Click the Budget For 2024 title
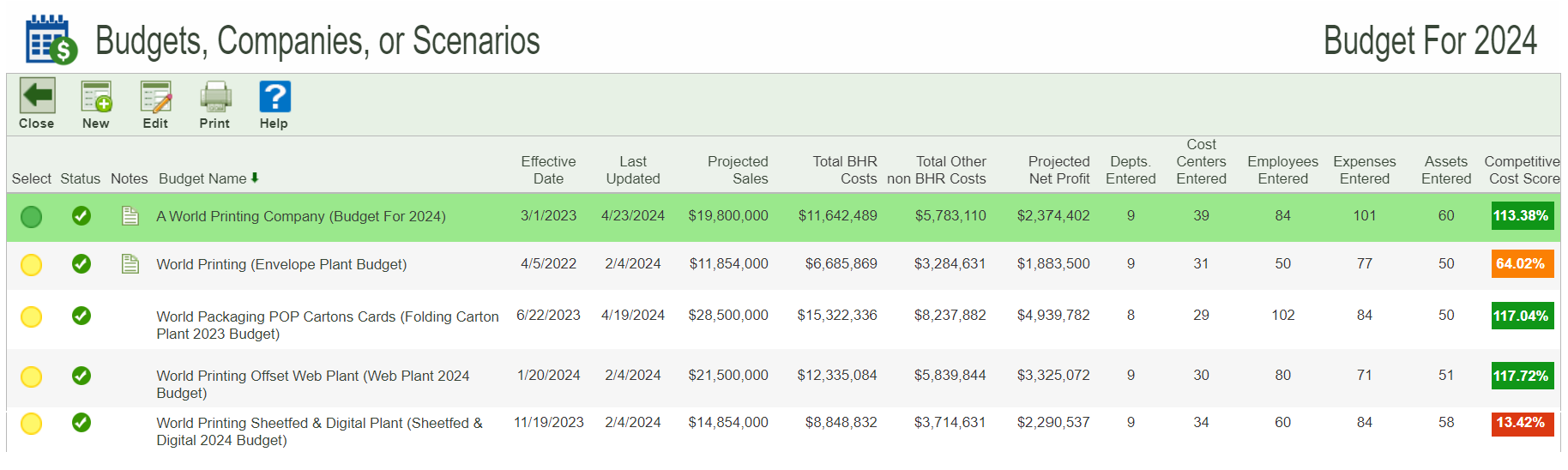The height and width of the screenshot is (470, 1568). coord(1430,40)
